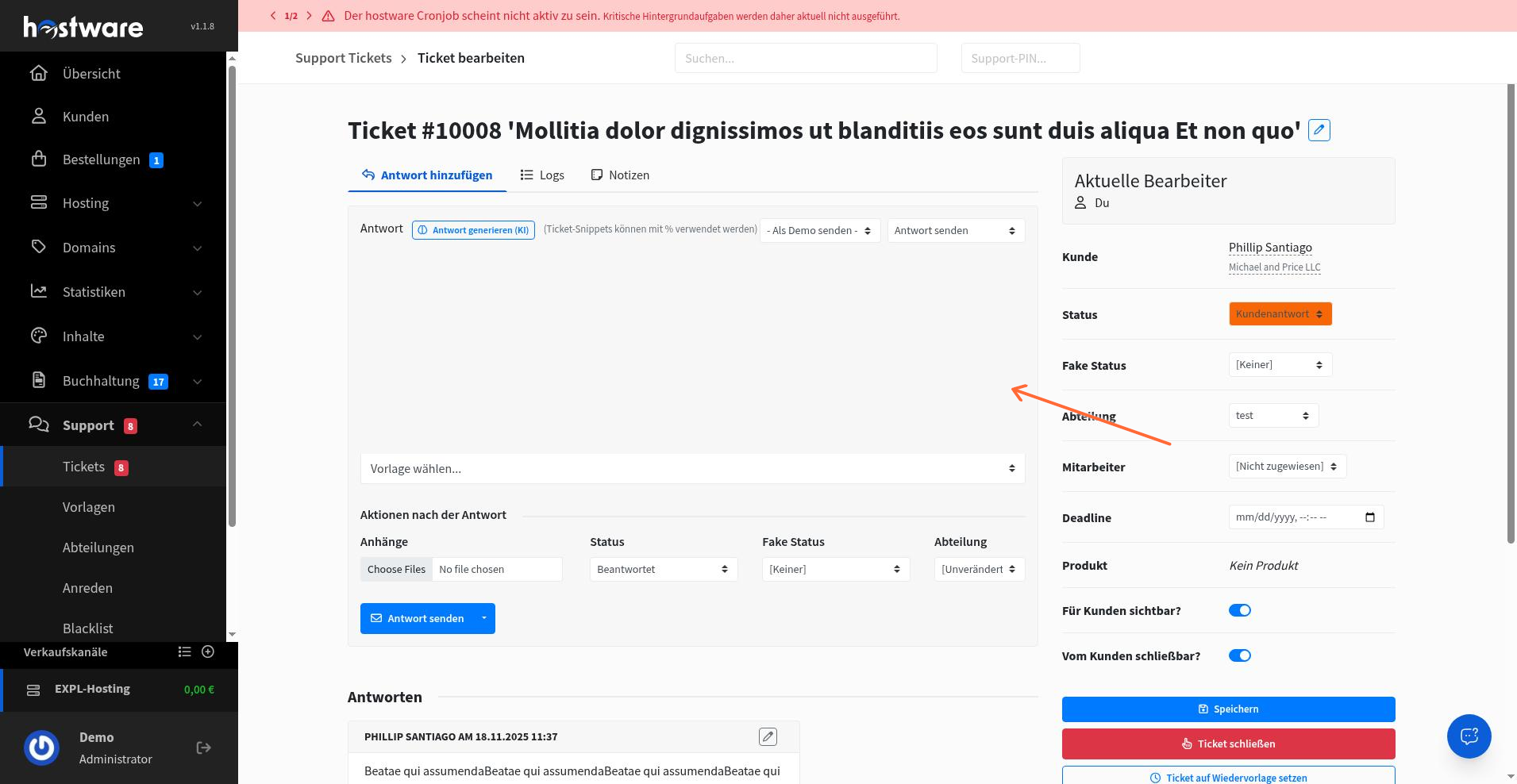Open Blacklist submenu item
The width and height of the screenshot is (1517, 784).
114,628
